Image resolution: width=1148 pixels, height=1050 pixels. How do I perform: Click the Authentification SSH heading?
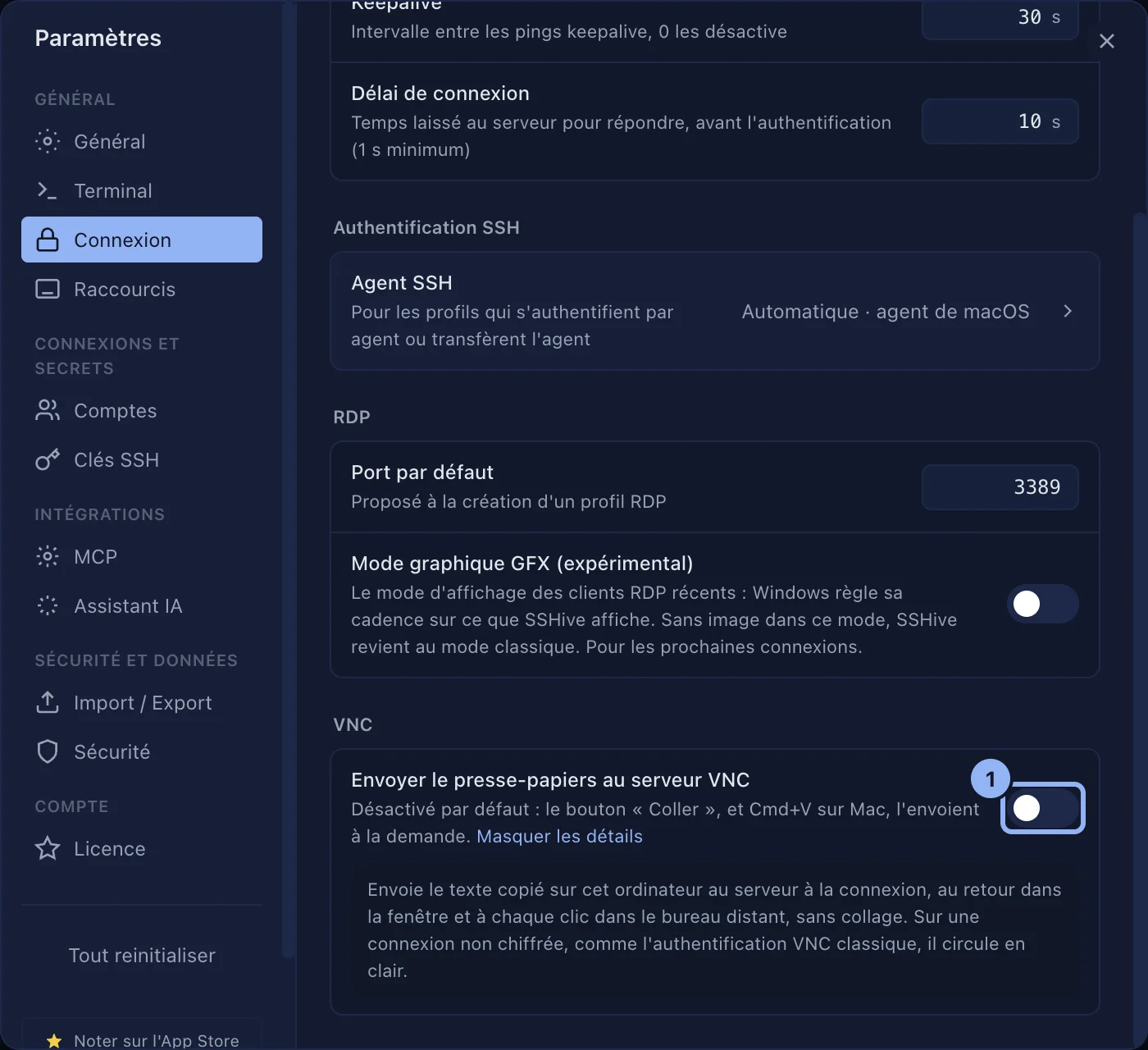point(426,227)
